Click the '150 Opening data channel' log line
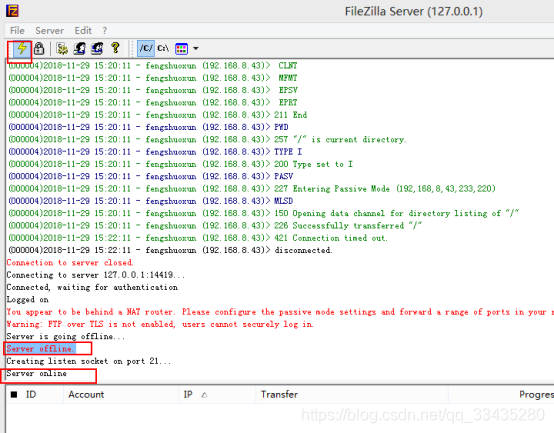The width and height of the screenshot is (554, 433). click(264, 213)
